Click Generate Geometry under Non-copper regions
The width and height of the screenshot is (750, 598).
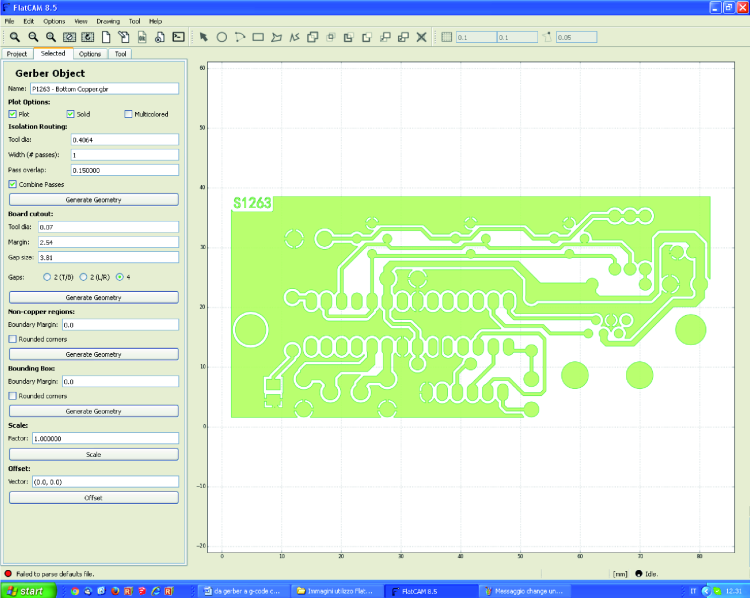pos(94,354)
